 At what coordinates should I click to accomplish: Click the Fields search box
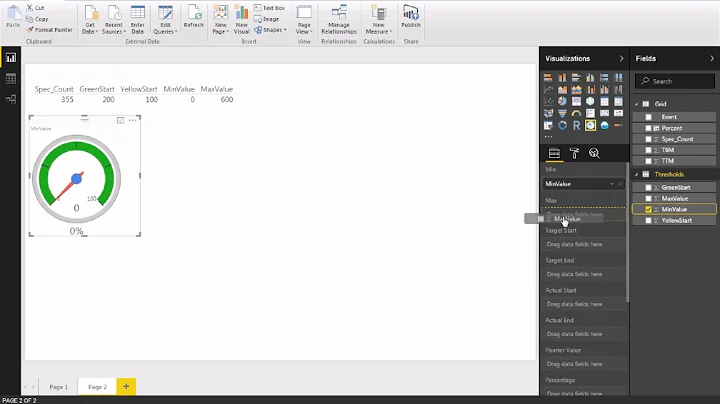[x=675, y=81]
